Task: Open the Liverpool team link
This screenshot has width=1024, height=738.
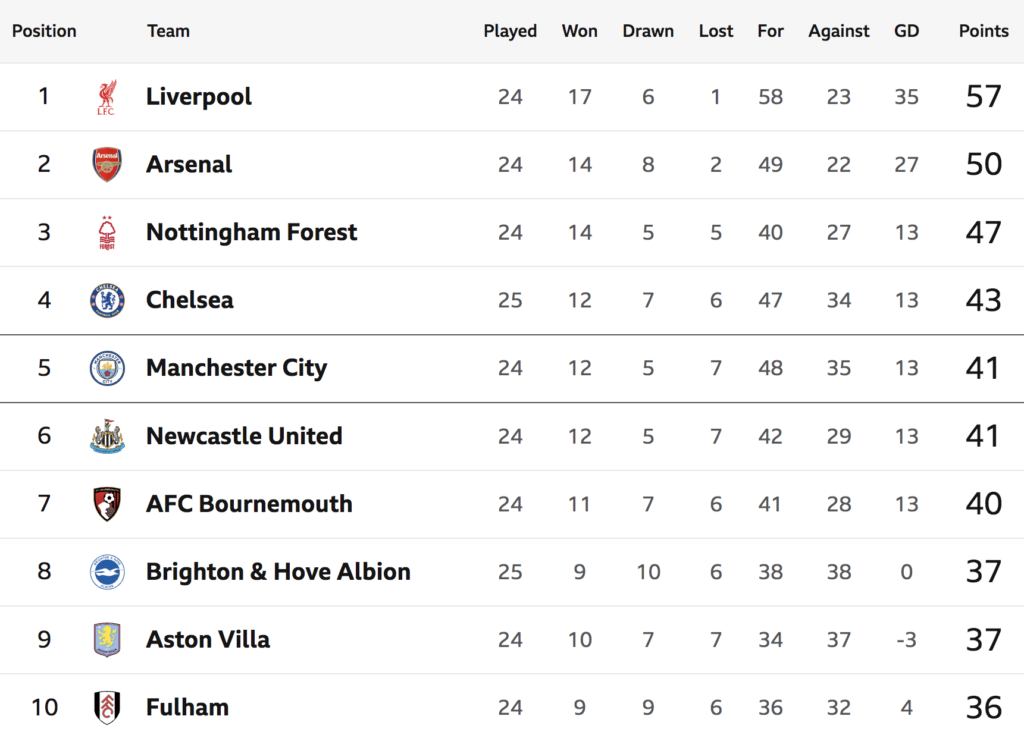Action: (x=198, y=97)
